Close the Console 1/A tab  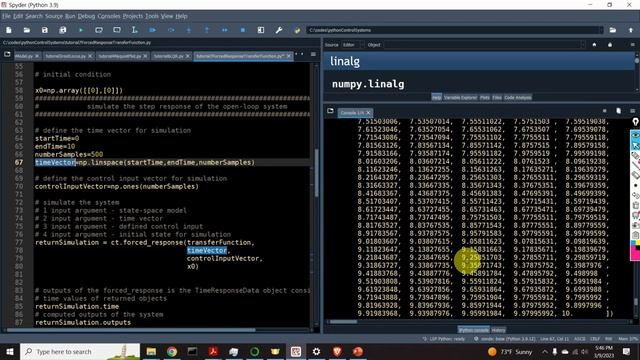click(x=368, y=113)
